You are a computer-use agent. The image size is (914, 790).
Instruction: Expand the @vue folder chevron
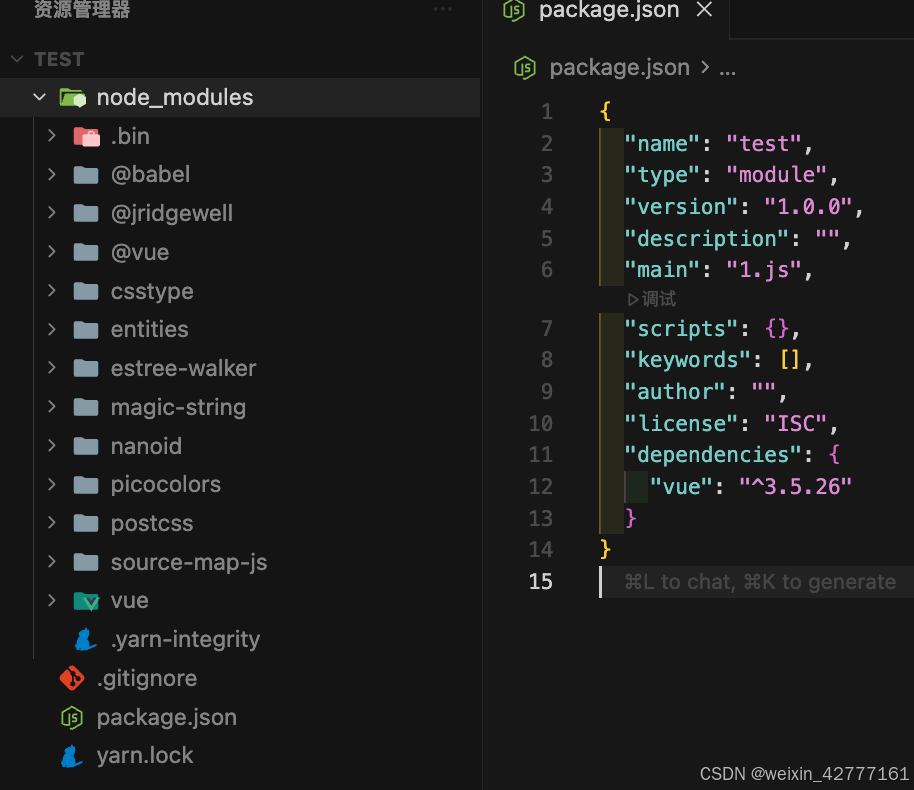52,252
